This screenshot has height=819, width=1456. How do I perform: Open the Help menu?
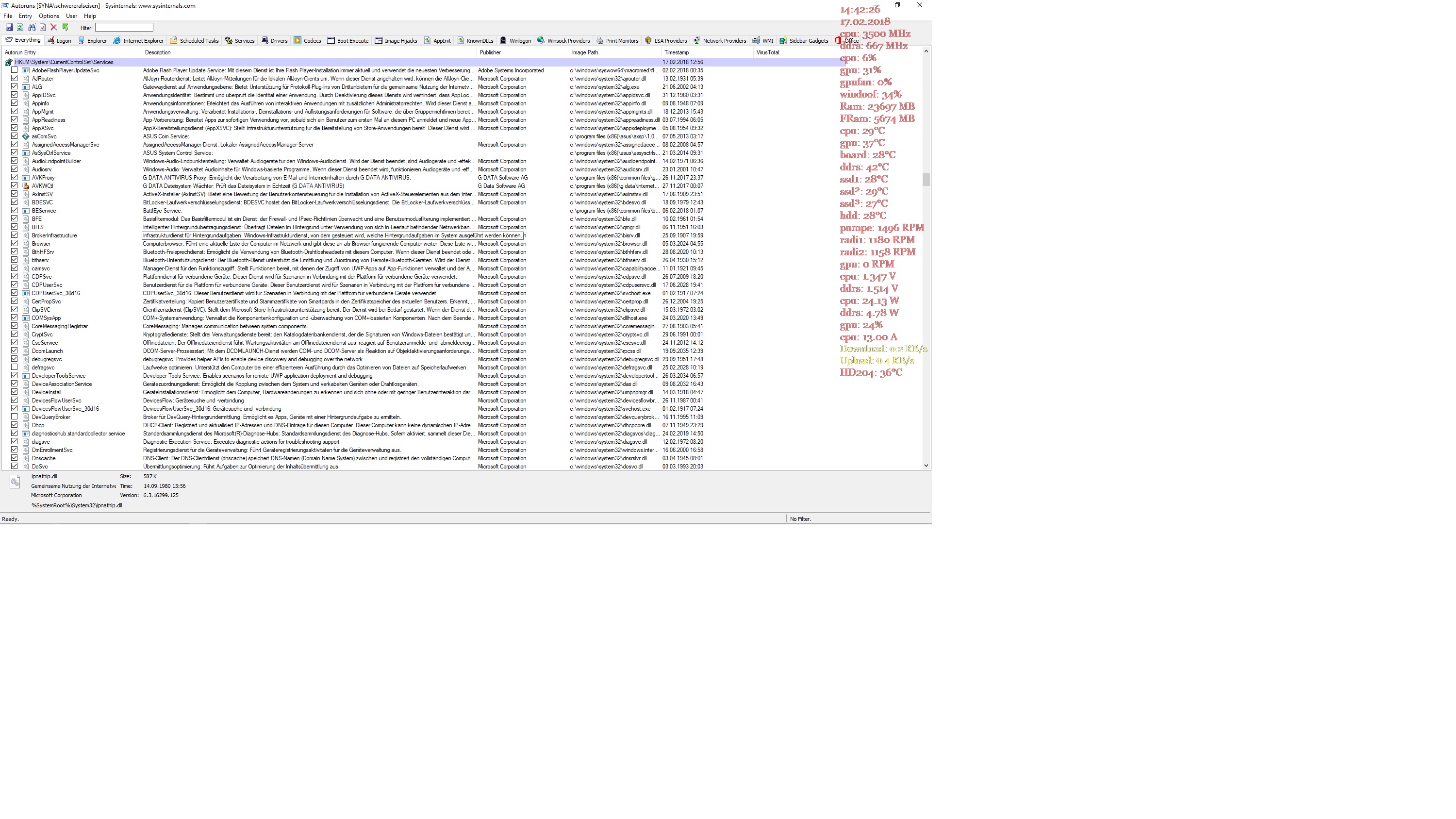90,16
